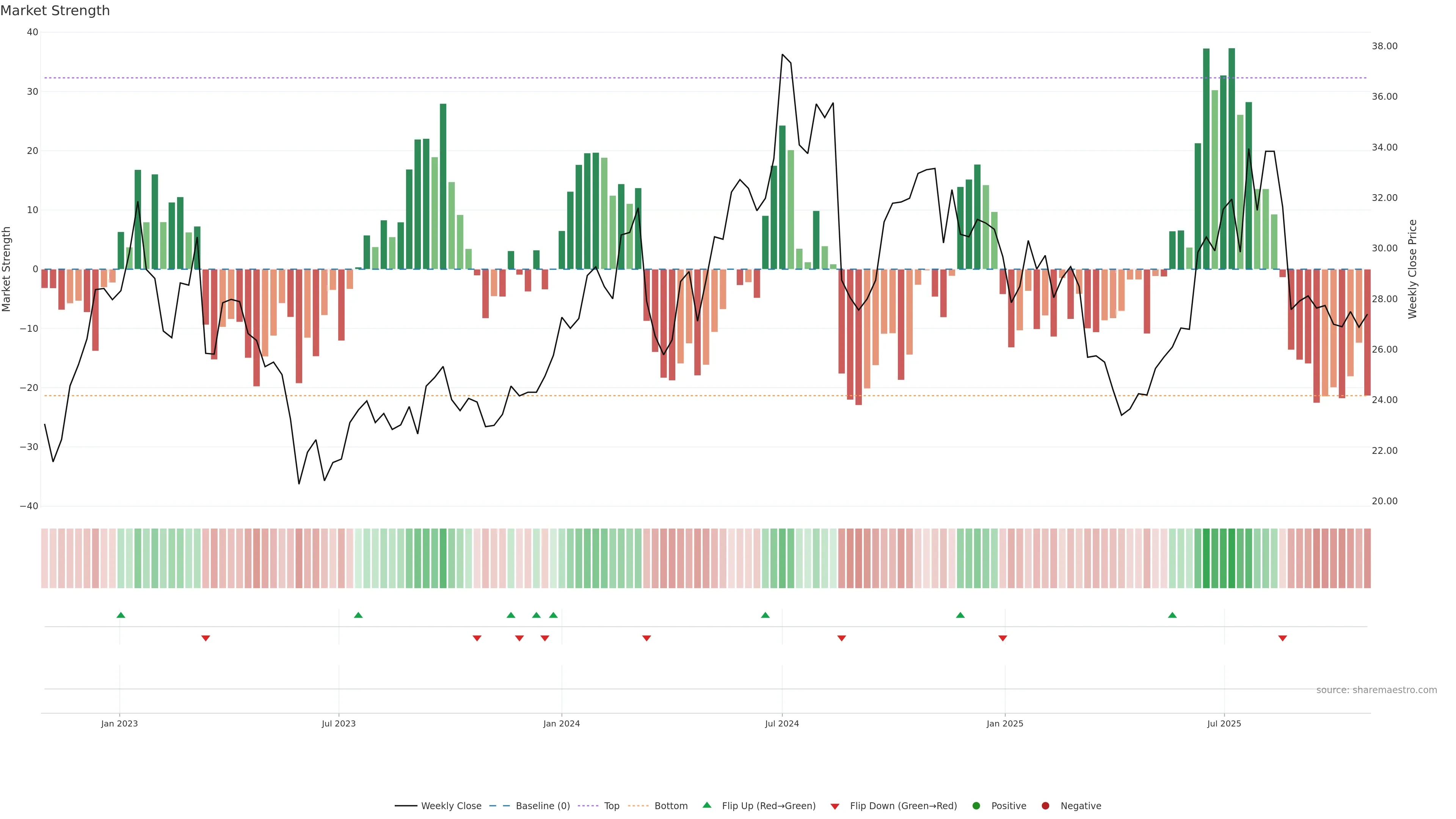
Task: Click the tallest dark green bar near Jul 2025
Action: pos(1232,158)
